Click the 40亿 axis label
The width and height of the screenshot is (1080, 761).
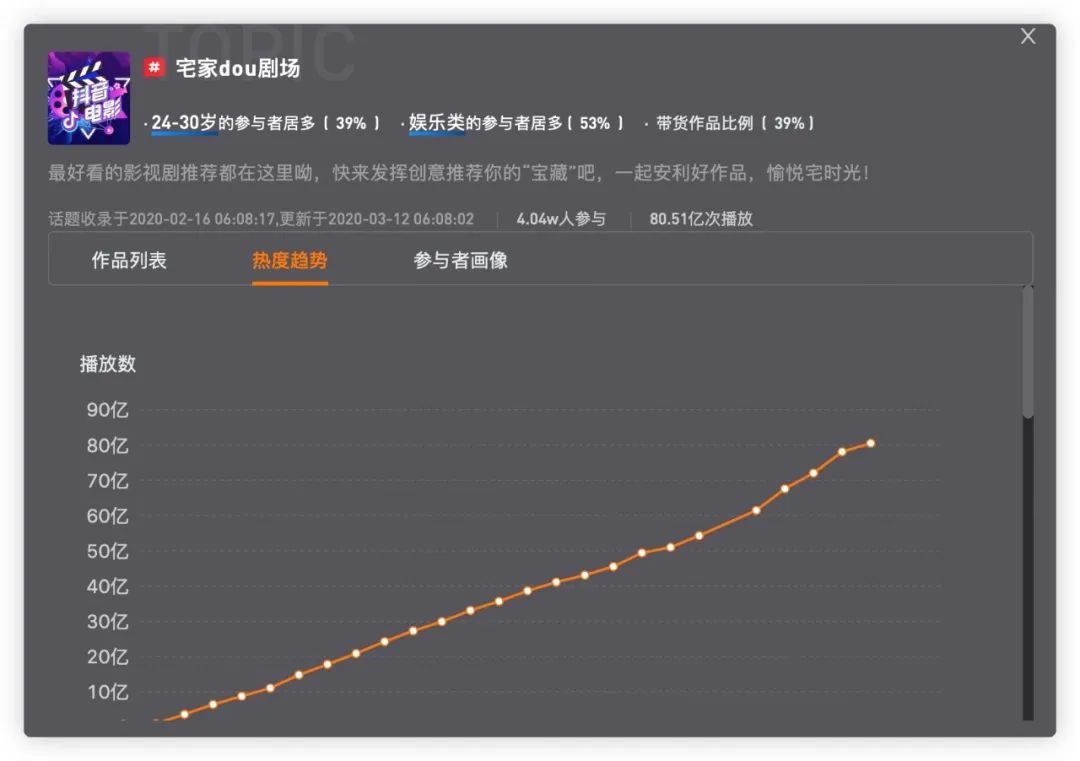107,586
